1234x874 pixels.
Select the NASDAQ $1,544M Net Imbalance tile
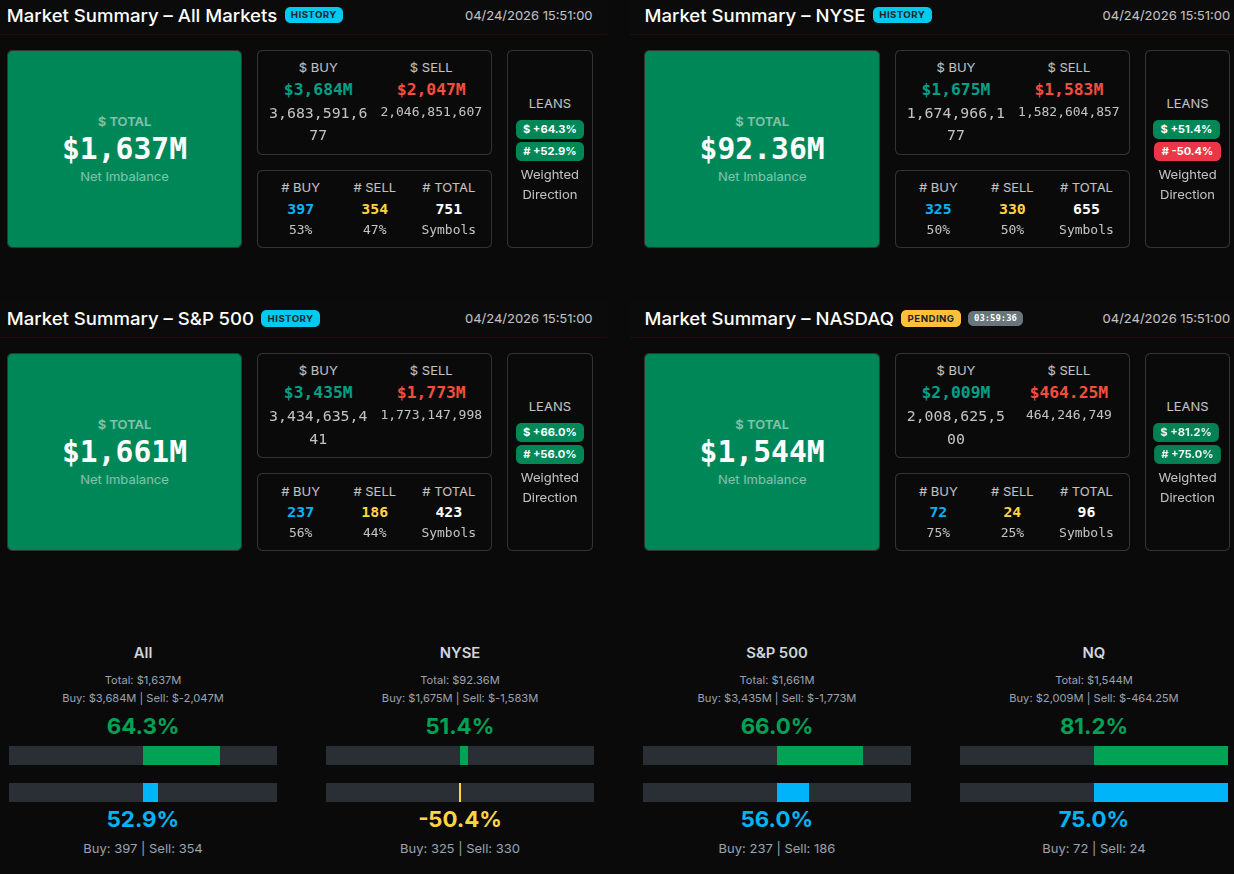click(x=761, y=452)
